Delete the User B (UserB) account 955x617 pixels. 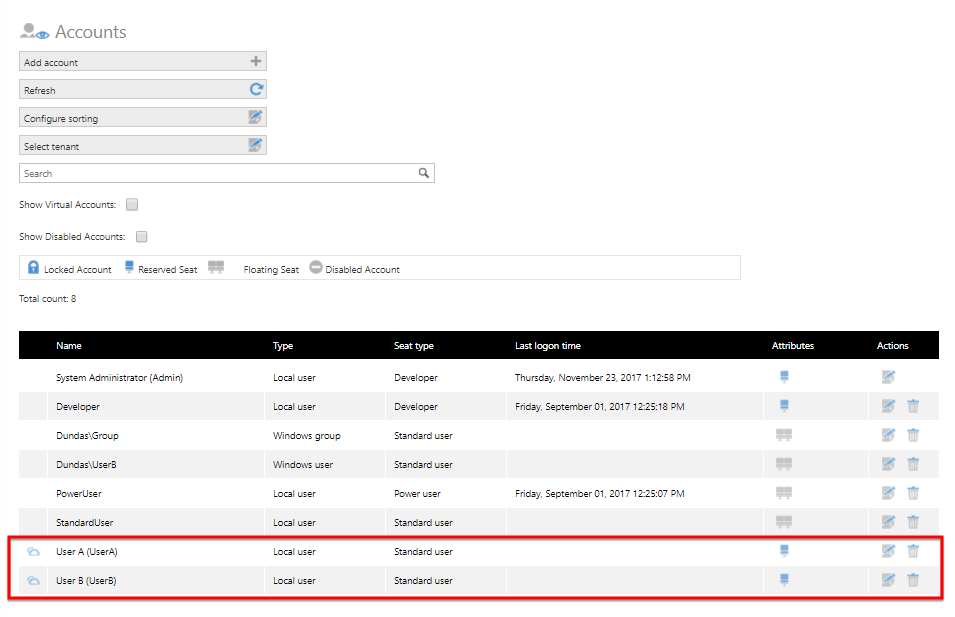point(913,580)
